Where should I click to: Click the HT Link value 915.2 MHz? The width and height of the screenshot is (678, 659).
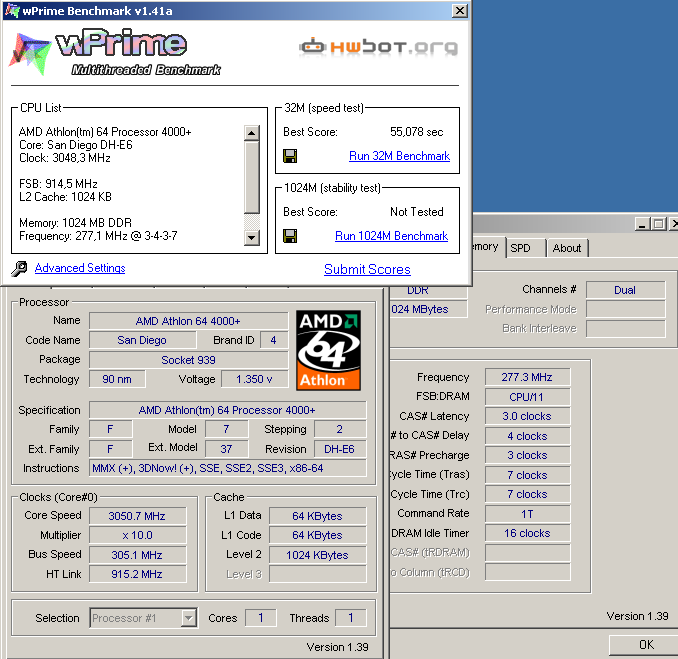(137, 574)
